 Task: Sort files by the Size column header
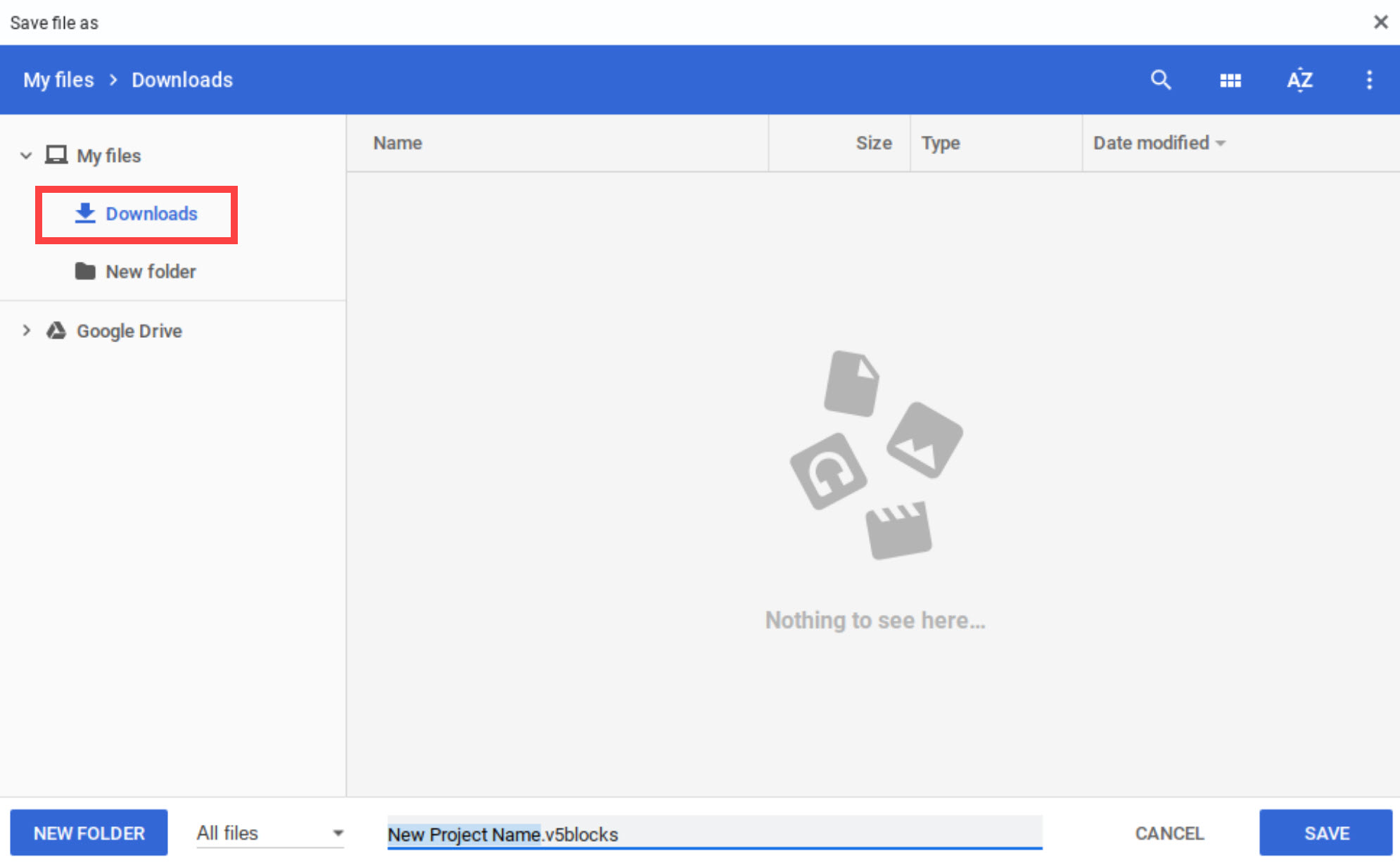pyautogui.click(x=874, y=143)
